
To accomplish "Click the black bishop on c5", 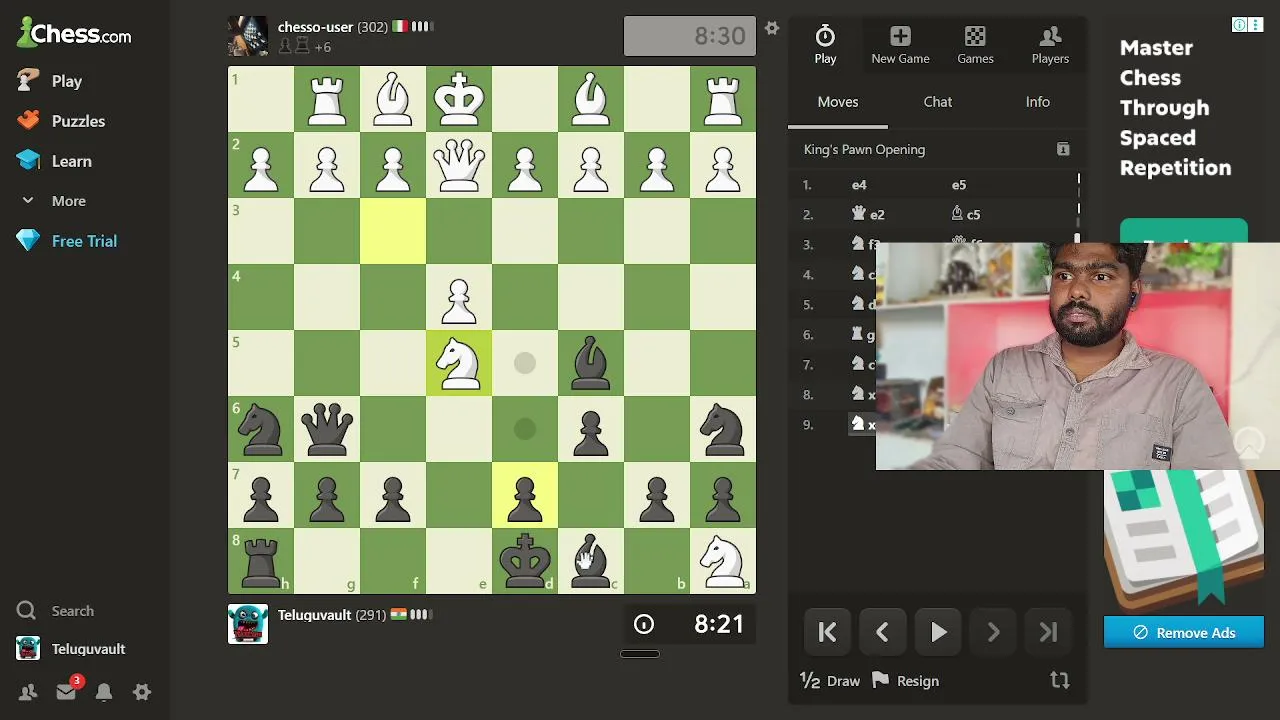I will [591, 363].
